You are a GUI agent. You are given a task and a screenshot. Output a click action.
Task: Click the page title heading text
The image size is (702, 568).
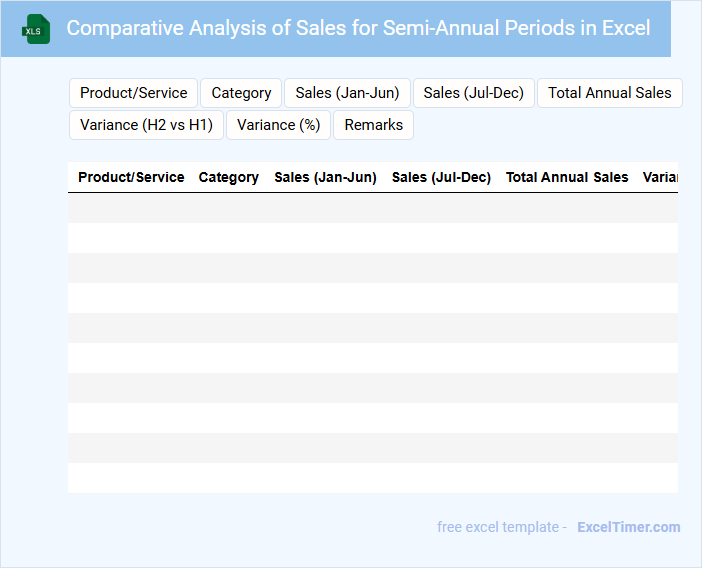pyautogui.click(x=358, y=28)
